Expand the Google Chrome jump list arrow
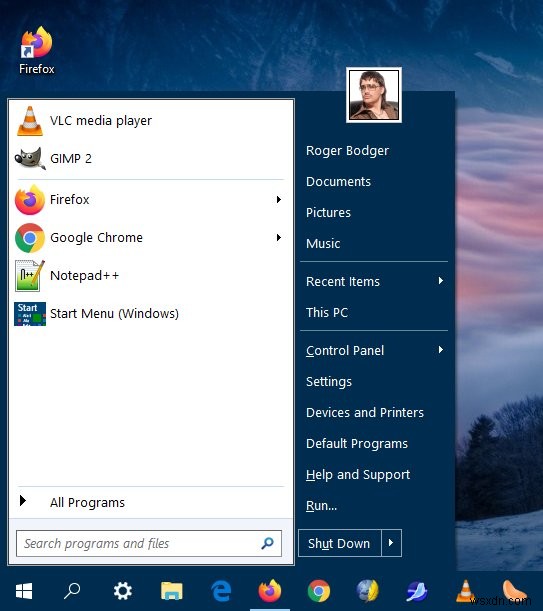Viewport: 543px width, 611px height. click(279, 238)
